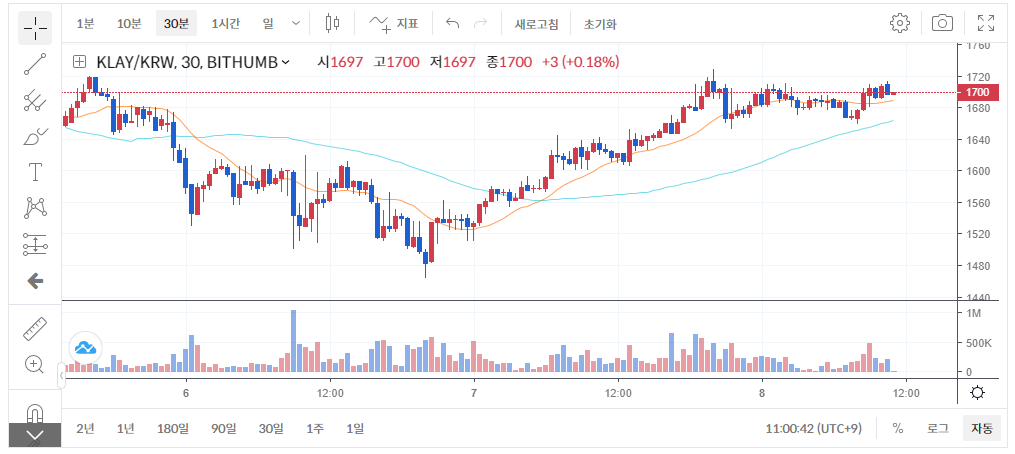Select the 90일 date range
The width and height of the screenshot is (1015, 454).
[x=223, y=428]
